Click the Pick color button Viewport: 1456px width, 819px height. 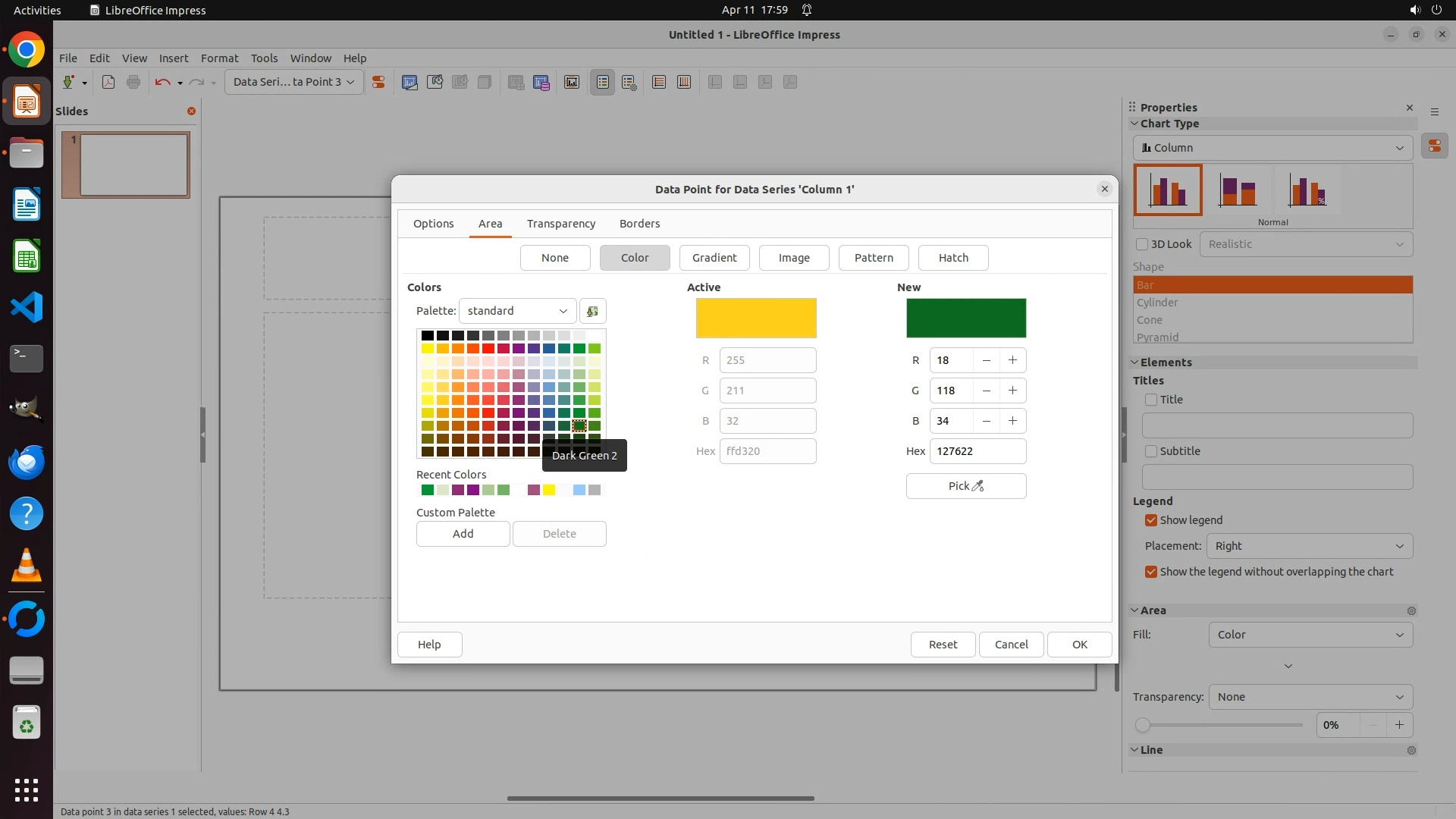coord(965,486)
